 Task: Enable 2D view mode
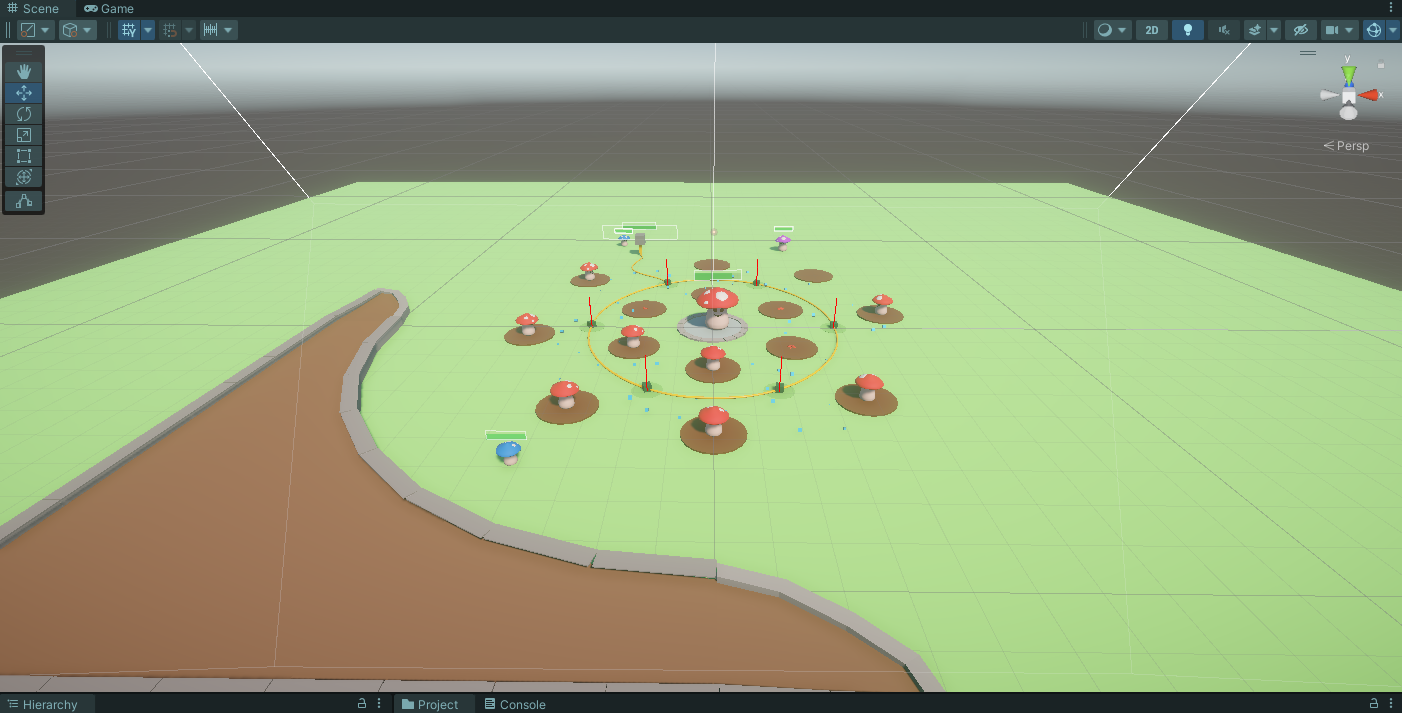1151,29
